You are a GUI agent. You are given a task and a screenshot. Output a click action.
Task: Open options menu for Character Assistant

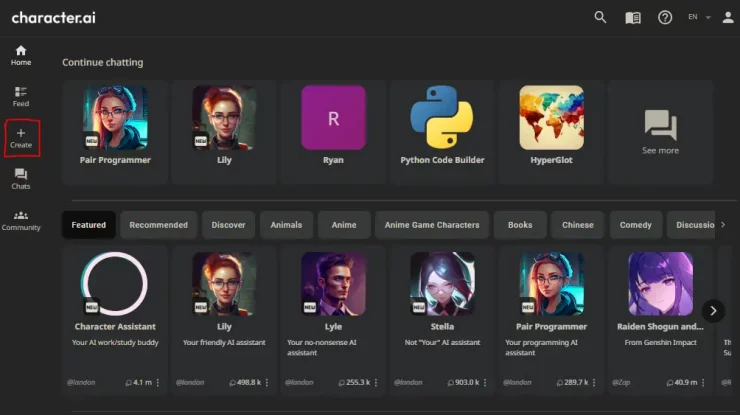click(158, 382)
